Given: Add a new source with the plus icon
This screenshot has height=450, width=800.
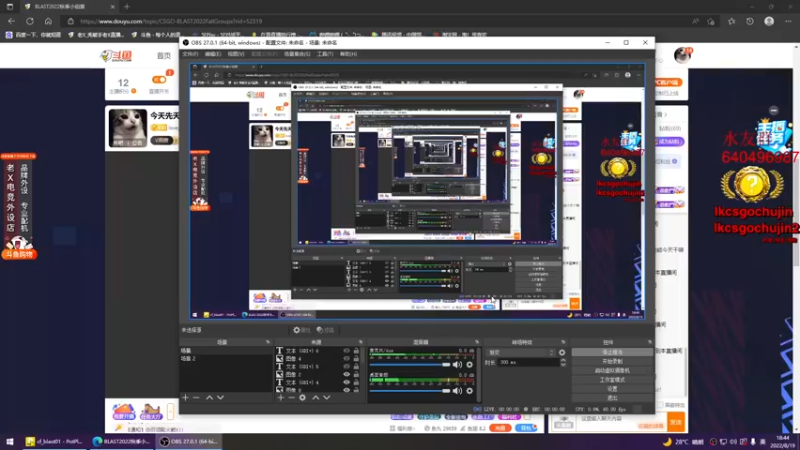Looking at the screenshot, I should tap(281, 397).
